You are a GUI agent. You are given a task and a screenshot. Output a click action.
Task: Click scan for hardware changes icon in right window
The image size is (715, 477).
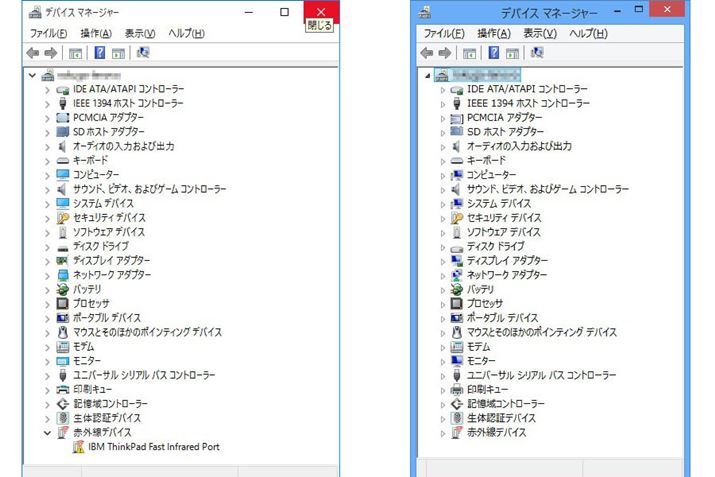pyautogui.click(x=535, y=52)
